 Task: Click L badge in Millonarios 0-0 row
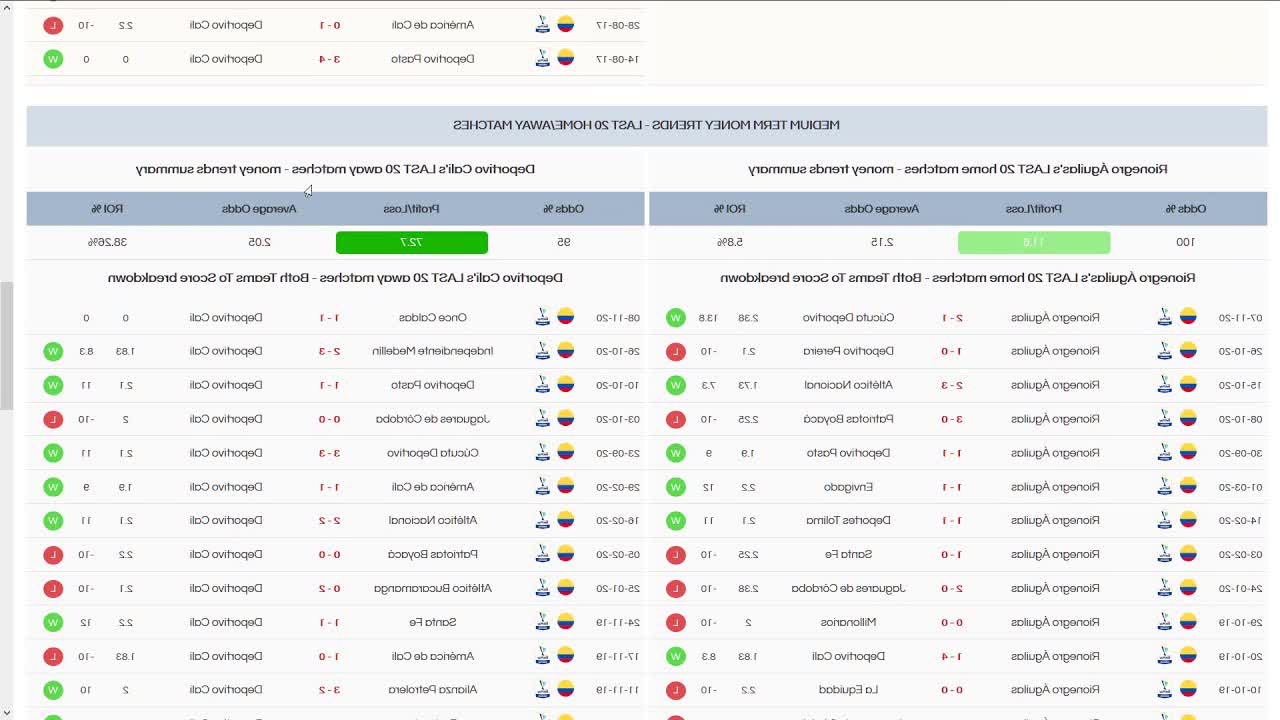click(676, 622)
